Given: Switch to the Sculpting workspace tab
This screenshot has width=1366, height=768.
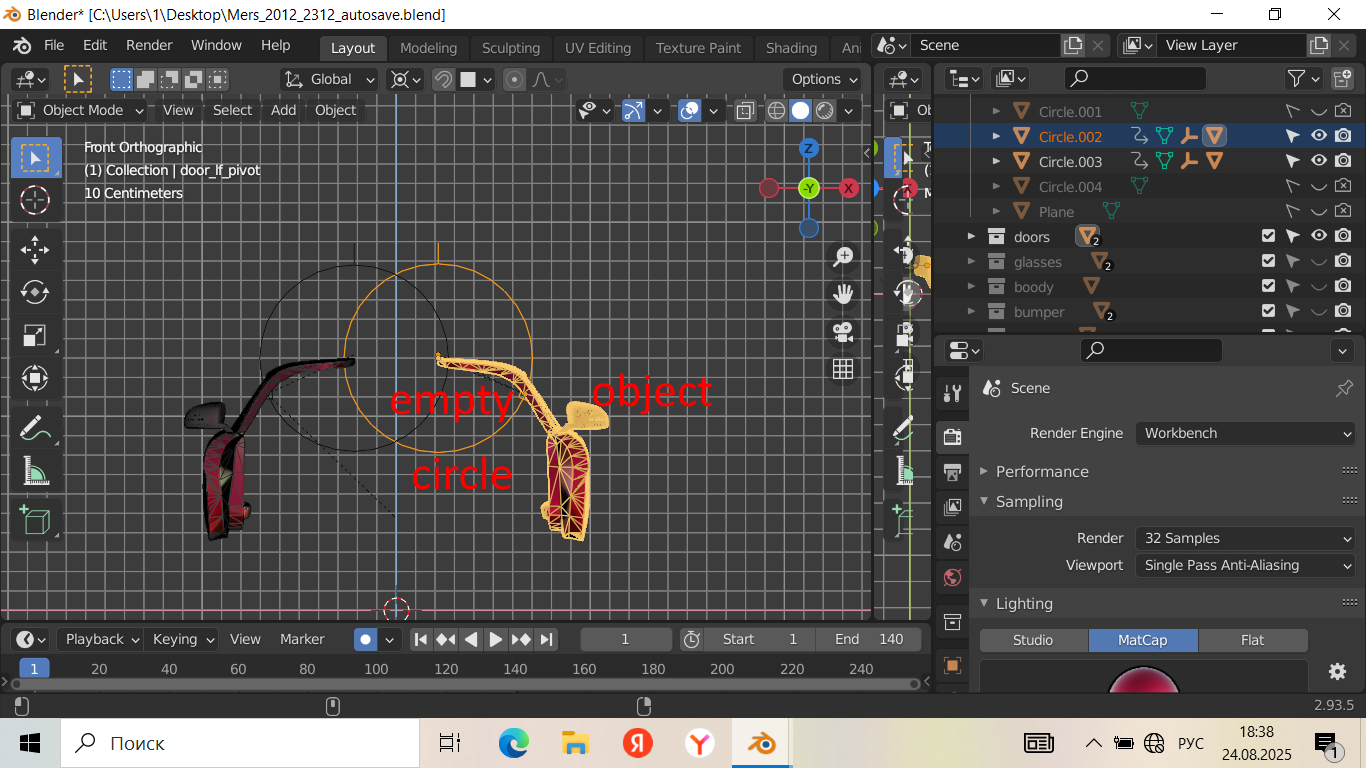Looking at the screenshot, I should coord(510,48).
